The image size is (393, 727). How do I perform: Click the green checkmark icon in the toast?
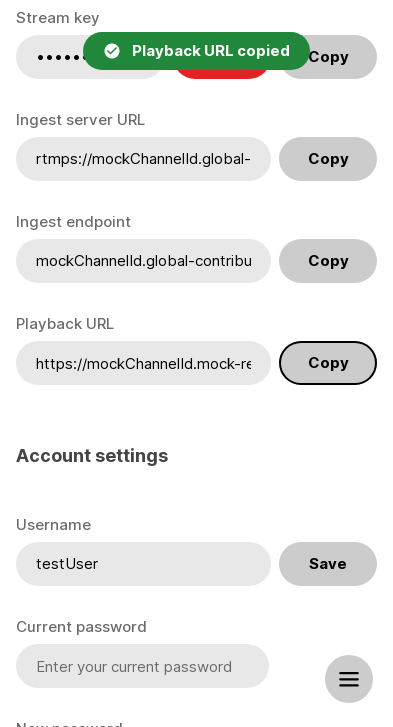click(x=112, y=51)
